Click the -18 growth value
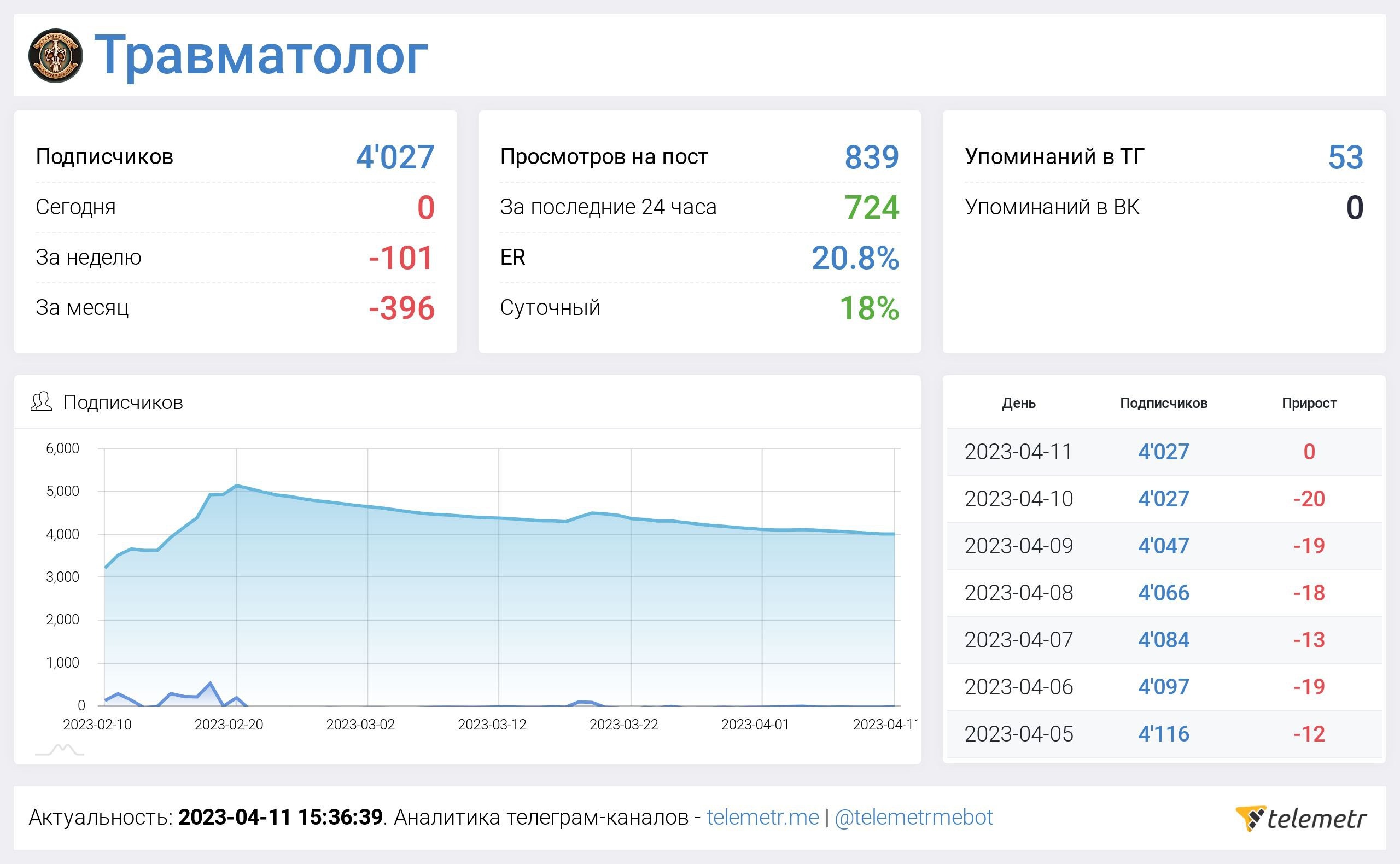This screenshot has height=864, width=1400. 1309,593
